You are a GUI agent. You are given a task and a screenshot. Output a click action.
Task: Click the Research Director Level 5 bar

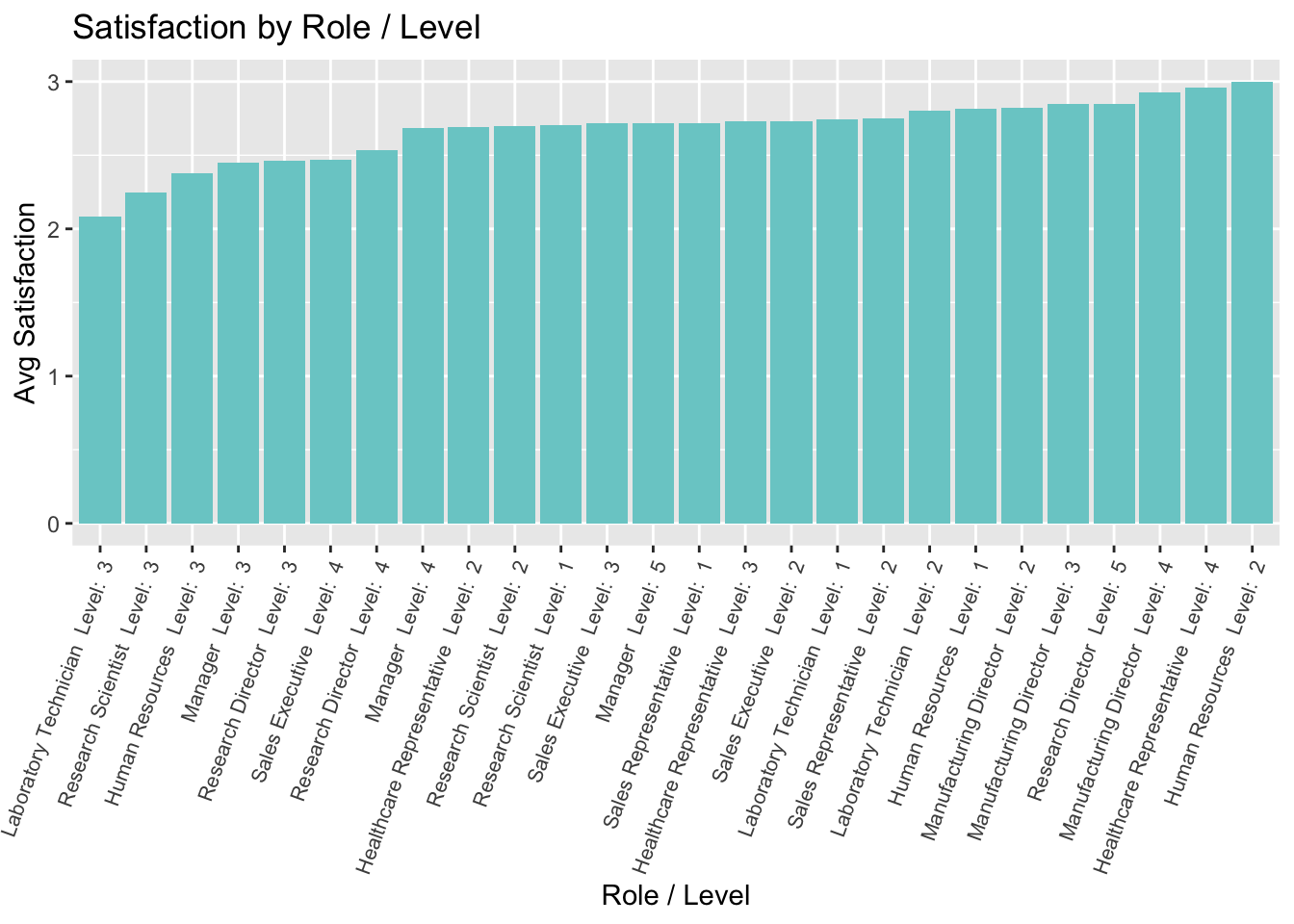[x=1113, y=314]
